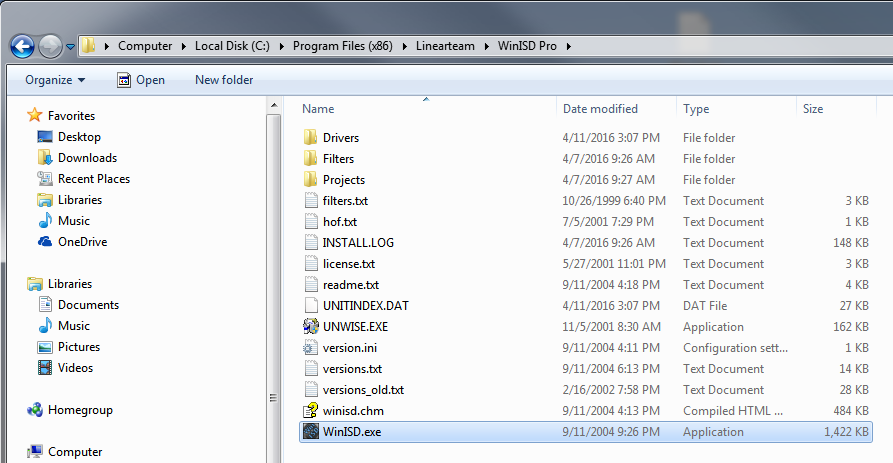
Task: Navigate to Computer in the breadcrumb
Action: click(x=145, y=46)
